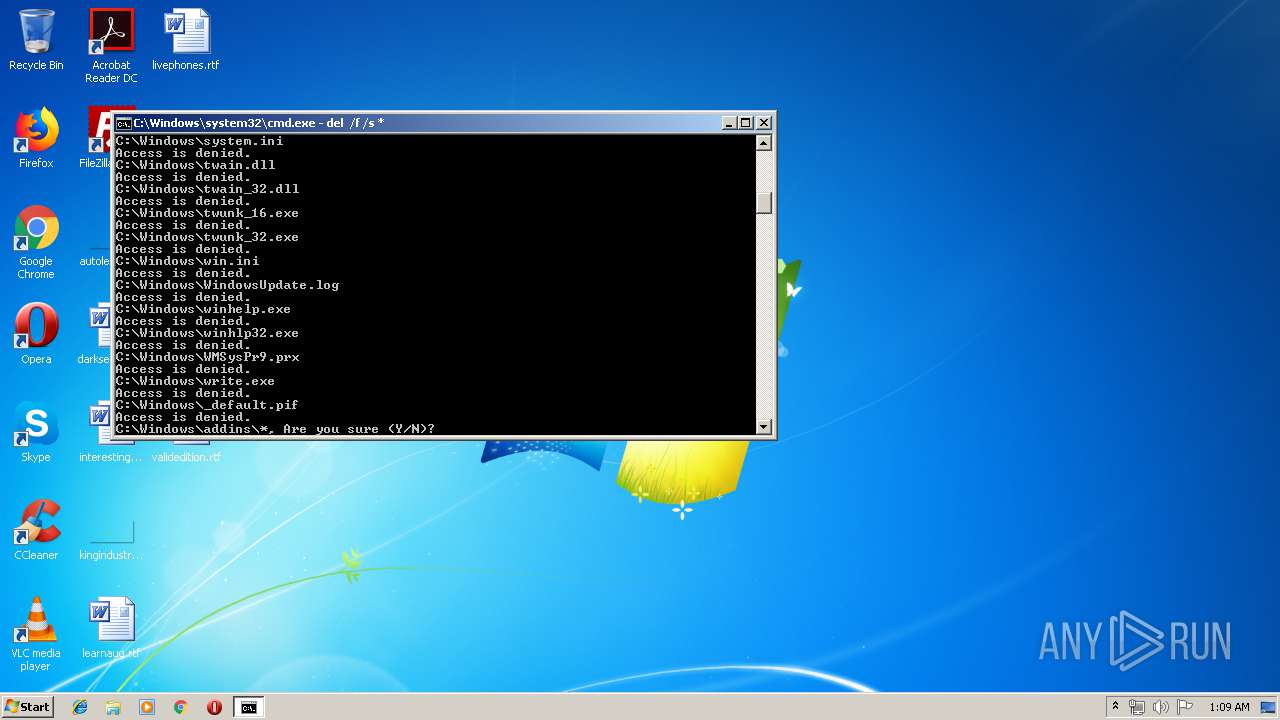
Task: Click the C:\Windows\_default.pif line
Action: point(207,405)
